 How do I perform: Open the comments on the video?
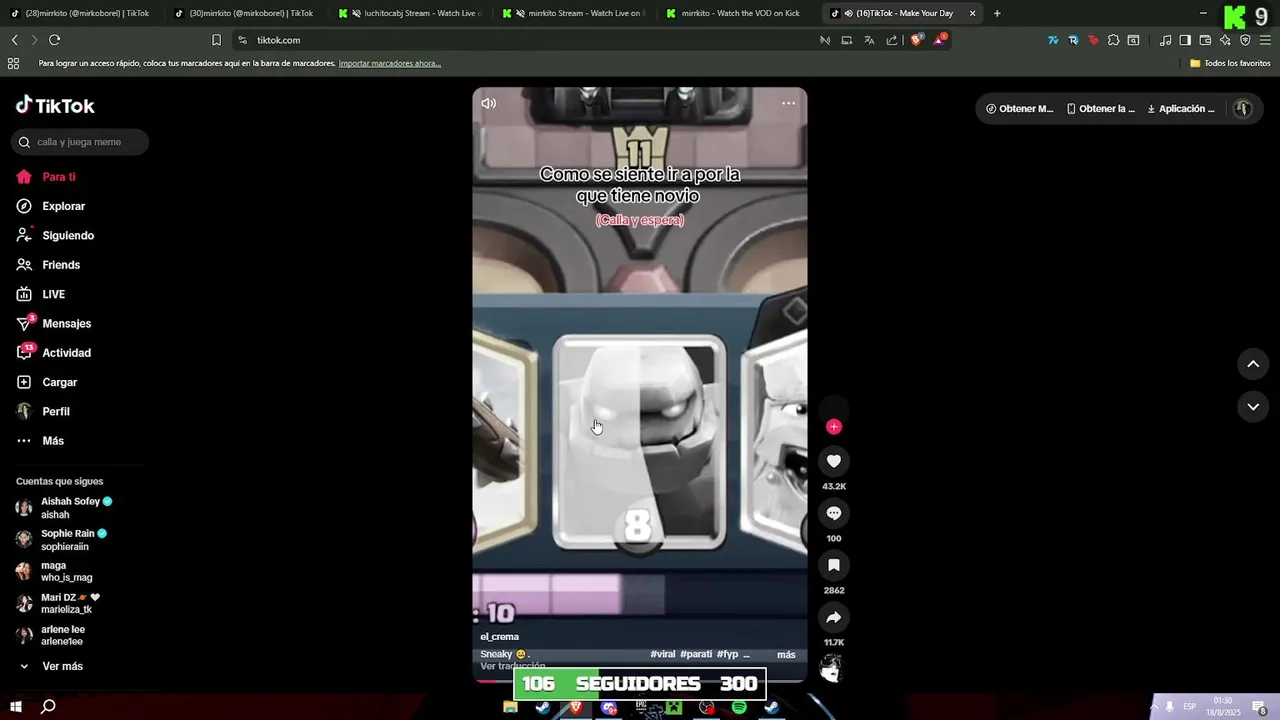pos(834,513)
